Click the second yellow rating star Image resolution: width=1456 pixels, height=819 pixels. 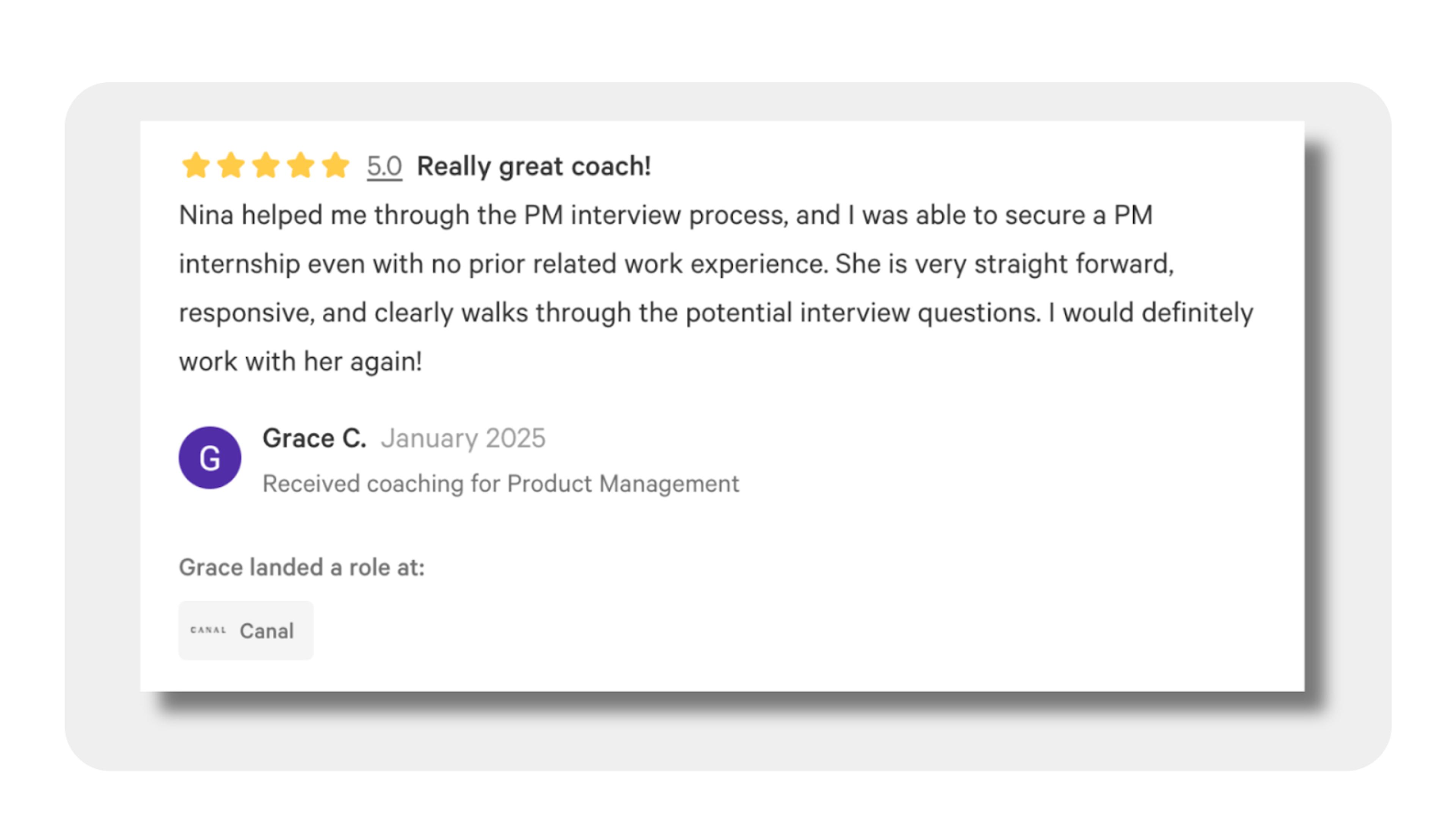tap(231, 166)
